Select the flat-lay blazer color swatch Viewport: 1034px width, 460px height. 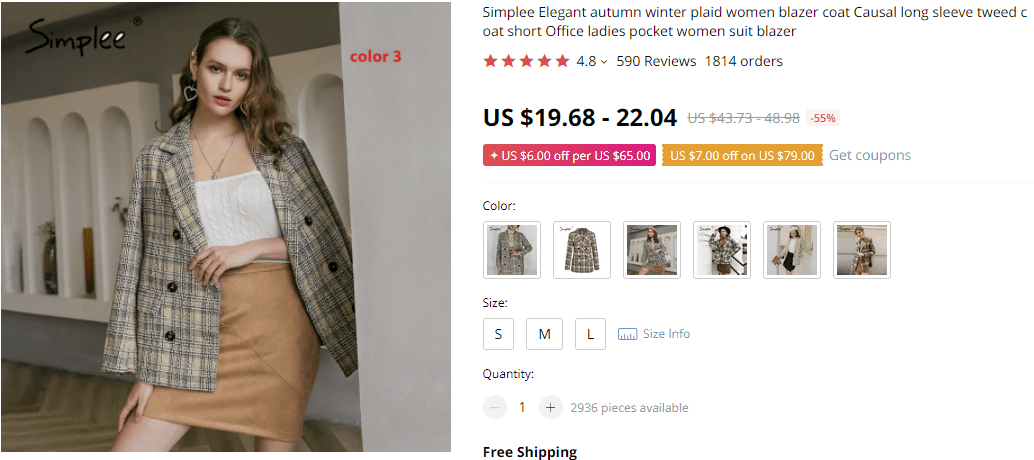coord(582,250)
